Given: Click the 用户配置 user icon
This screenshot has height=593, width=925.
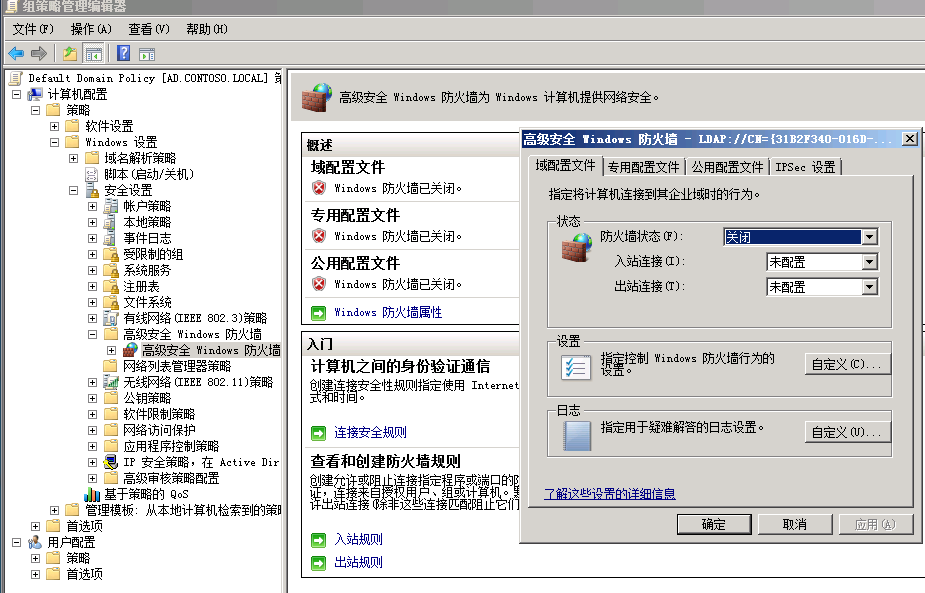Looking at the screenshot, I should point(35,542).
